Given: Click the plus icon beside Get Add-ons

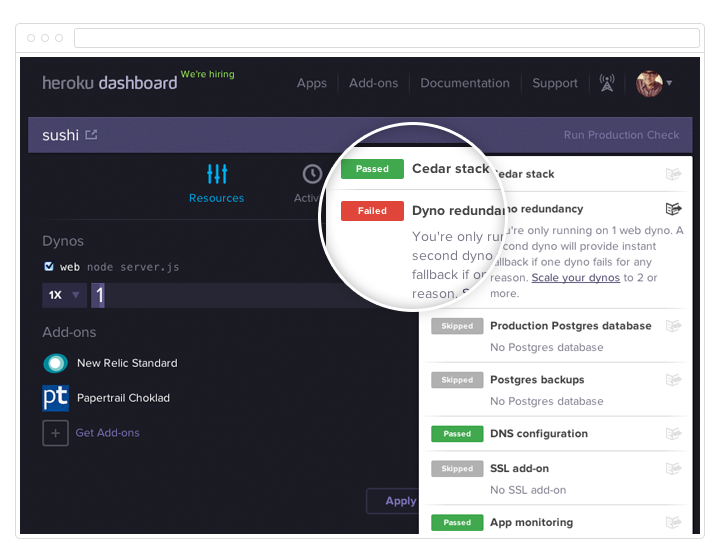Looking at the screenshot, I should [x=56, y=433].
